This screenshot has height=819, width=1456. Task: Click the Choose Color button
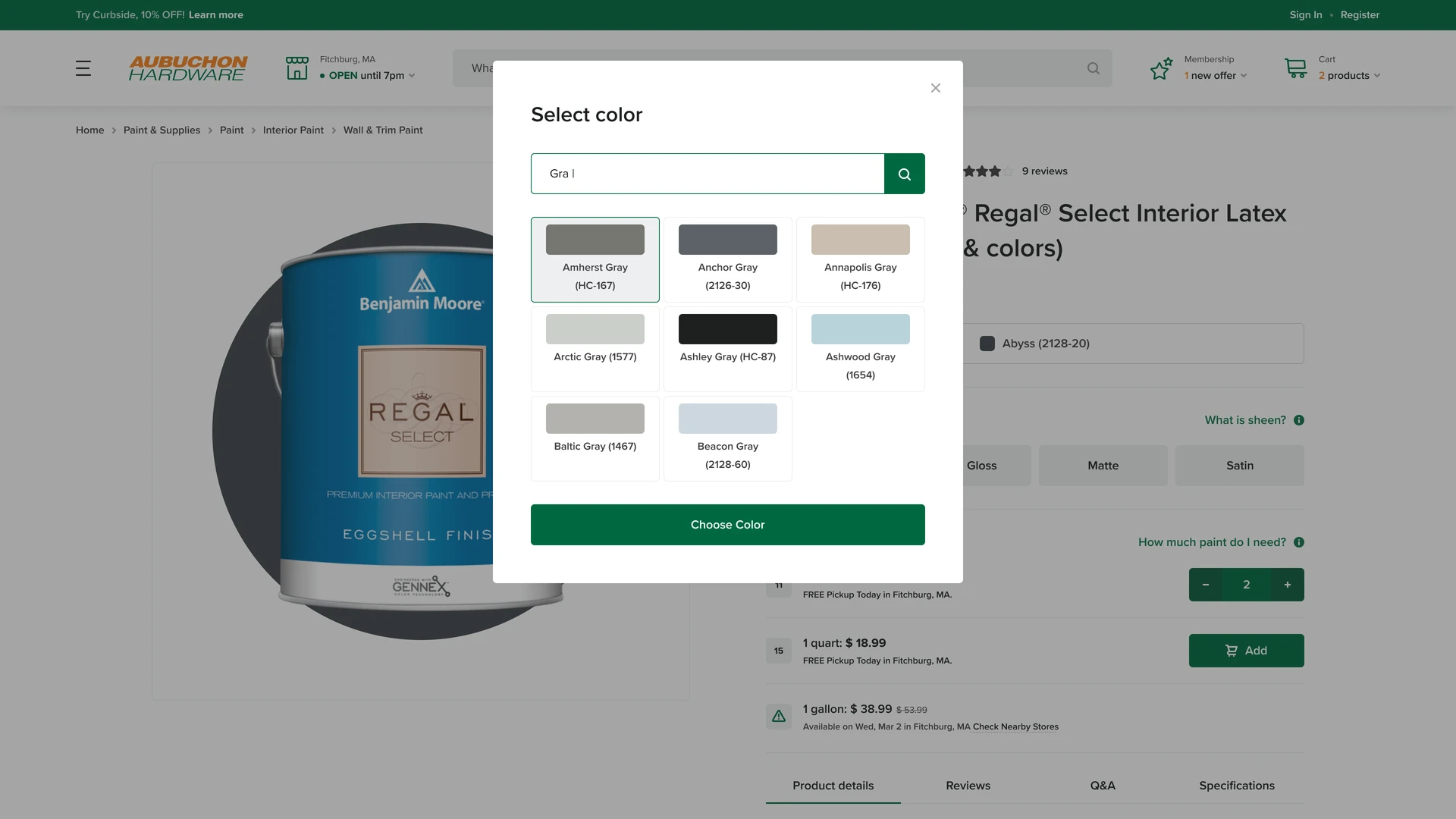728,525
